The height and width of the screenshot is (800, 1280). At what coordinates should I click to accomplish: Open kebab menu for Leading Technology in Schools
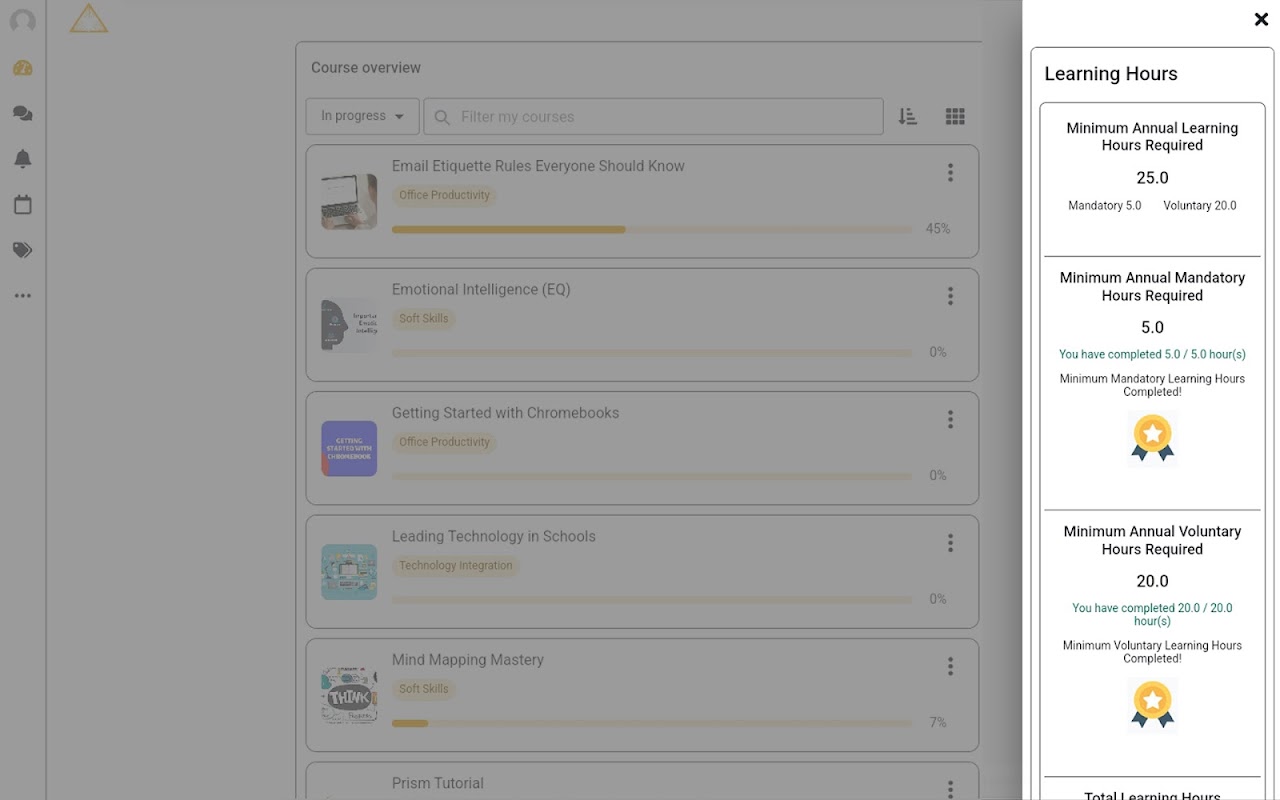(x=950, y=543)
